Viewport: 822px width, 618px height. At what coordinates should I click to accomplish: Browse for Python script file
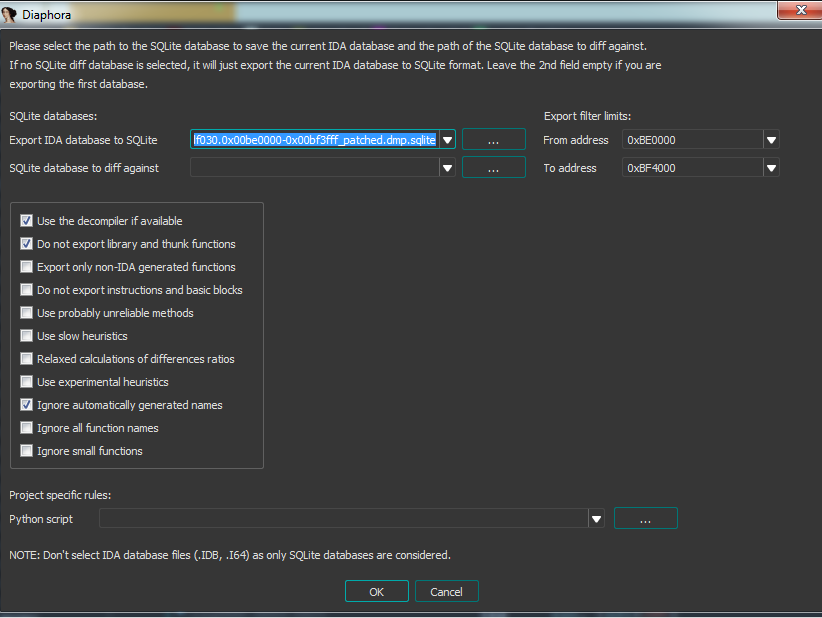click(645, 518)
